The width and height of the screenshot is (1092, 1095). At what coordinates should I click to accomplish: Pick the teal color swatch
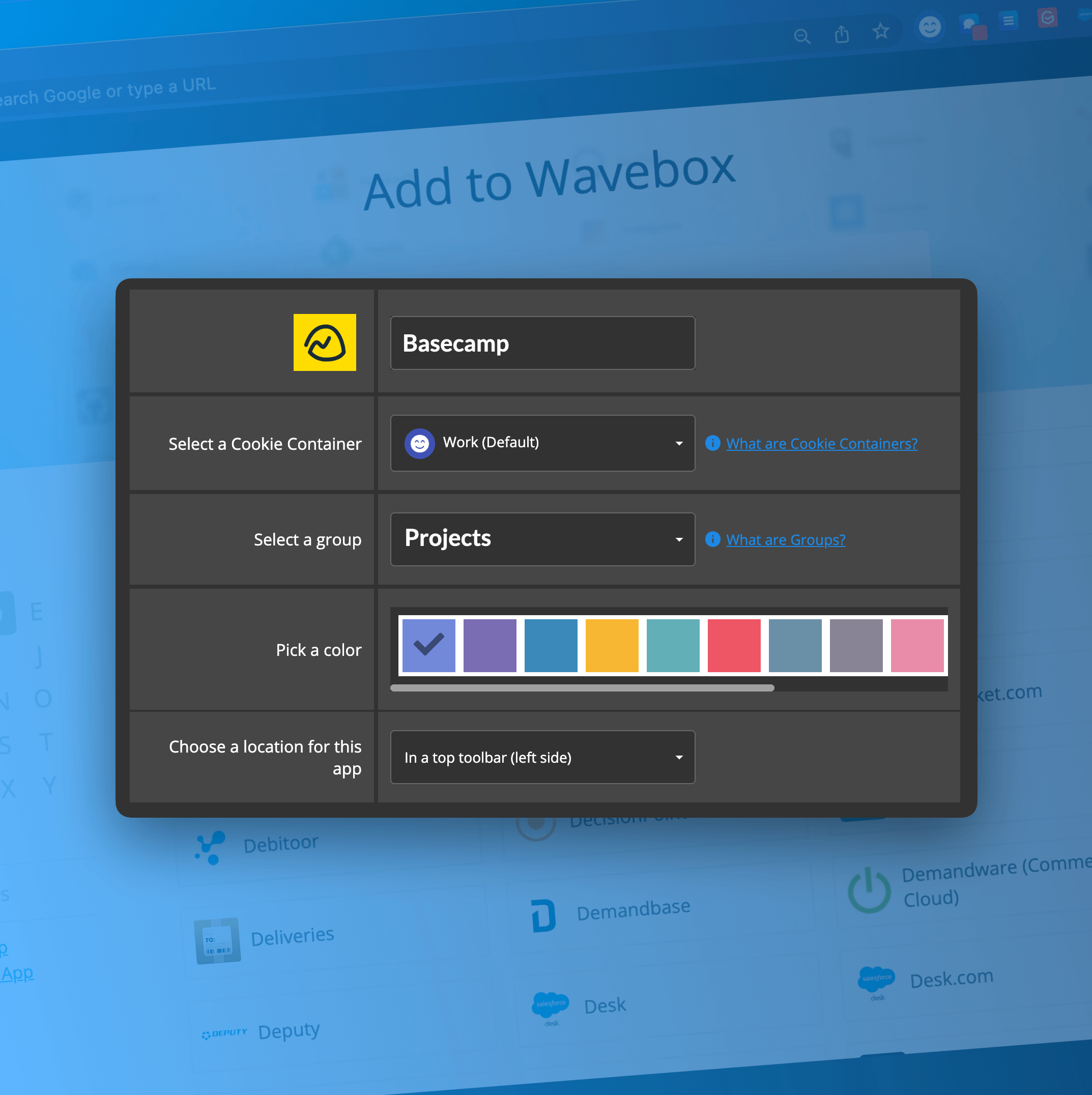(673, 645)
